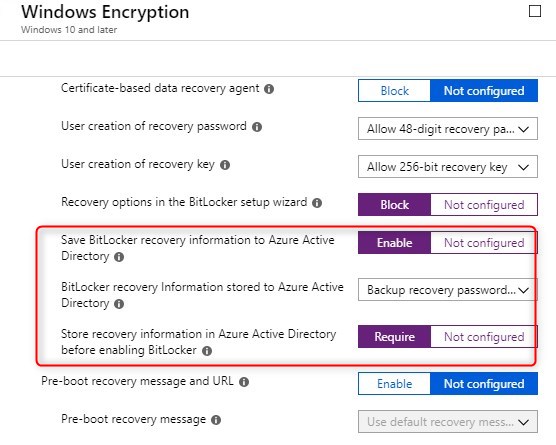Click info icon next to Pre-boot recovery message and URL
The height and width of the screenshot is (445, 556).
(244, 382)
